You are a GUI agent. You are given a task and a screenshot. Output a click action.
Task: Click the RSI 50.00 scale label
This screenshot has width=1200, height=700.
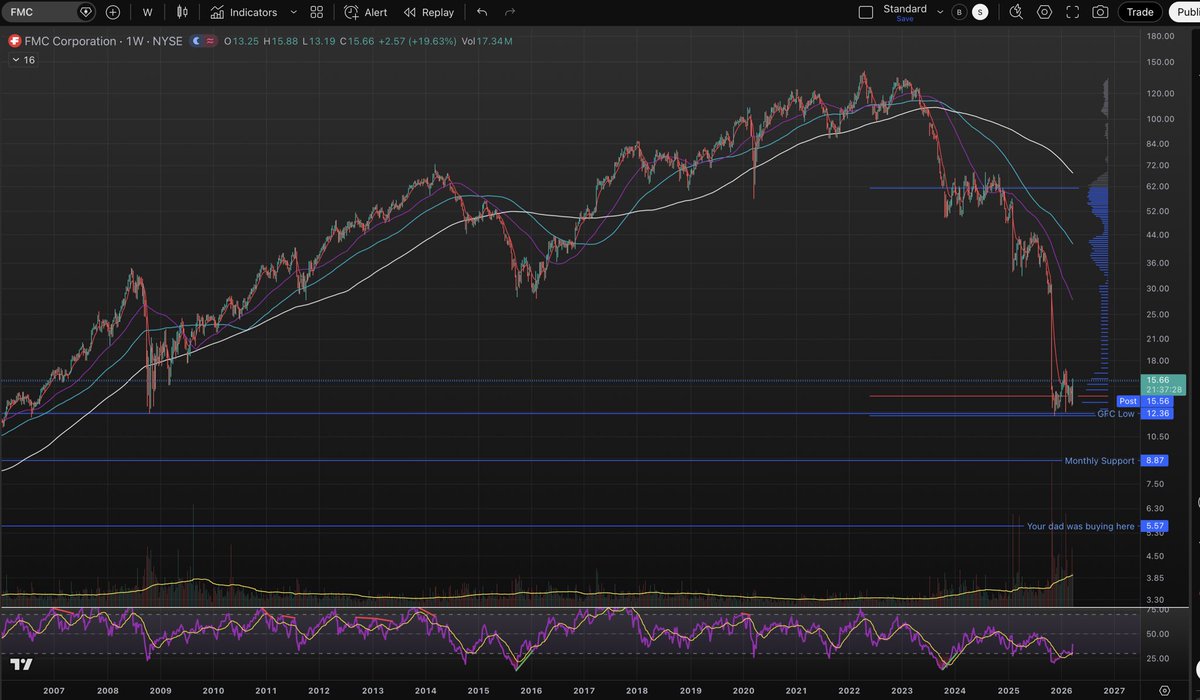pyautogui.click(x=1158, y=634)
